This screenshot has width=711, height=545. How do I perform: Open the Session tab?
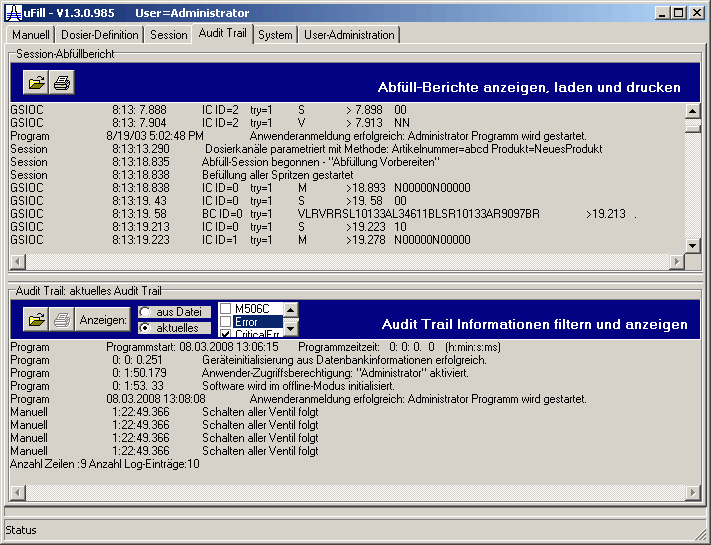coord(169,35)
